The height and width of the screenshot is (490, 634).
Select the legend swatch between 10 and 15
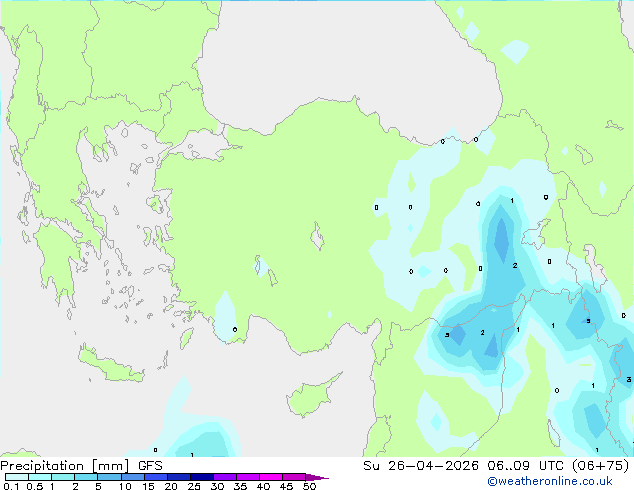(133, 477)
